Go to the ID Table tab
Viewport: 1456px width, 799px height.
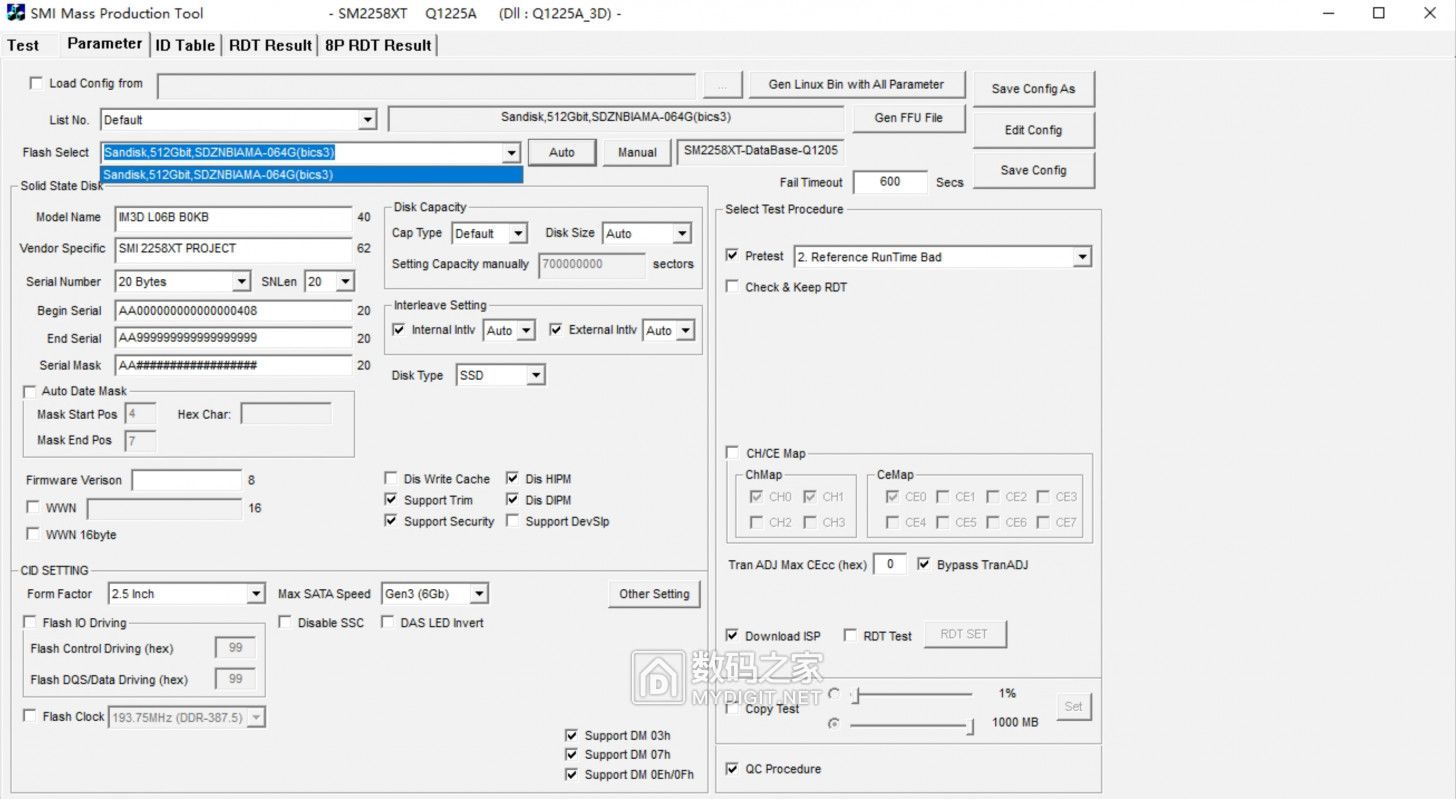185,45
